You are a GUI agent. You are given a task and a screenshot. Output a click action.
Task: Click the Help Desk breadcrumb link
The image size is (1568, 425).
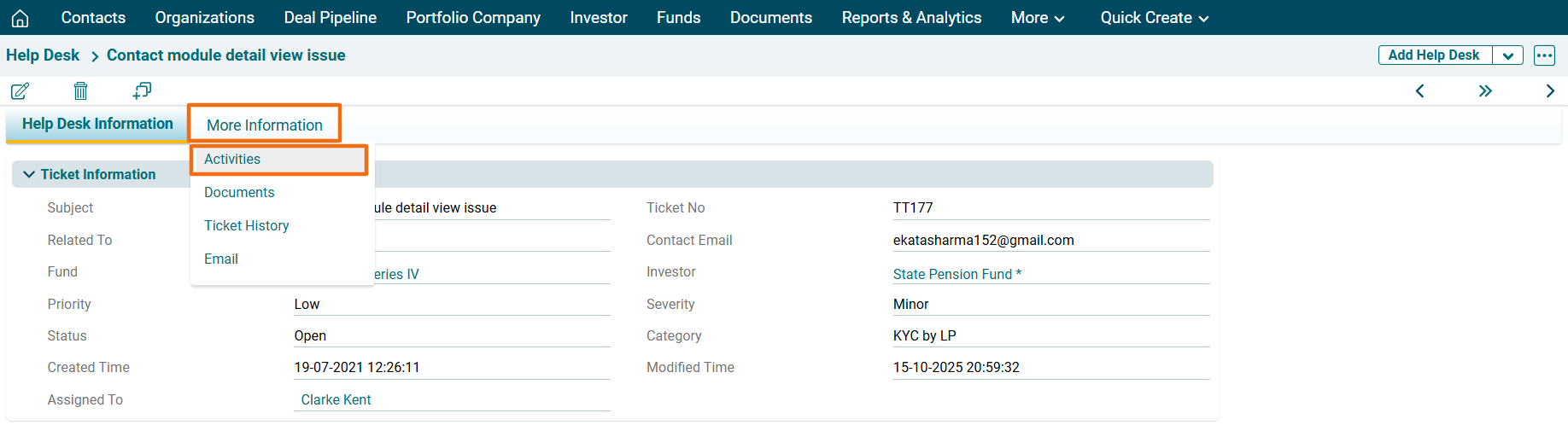coord(43,55)
